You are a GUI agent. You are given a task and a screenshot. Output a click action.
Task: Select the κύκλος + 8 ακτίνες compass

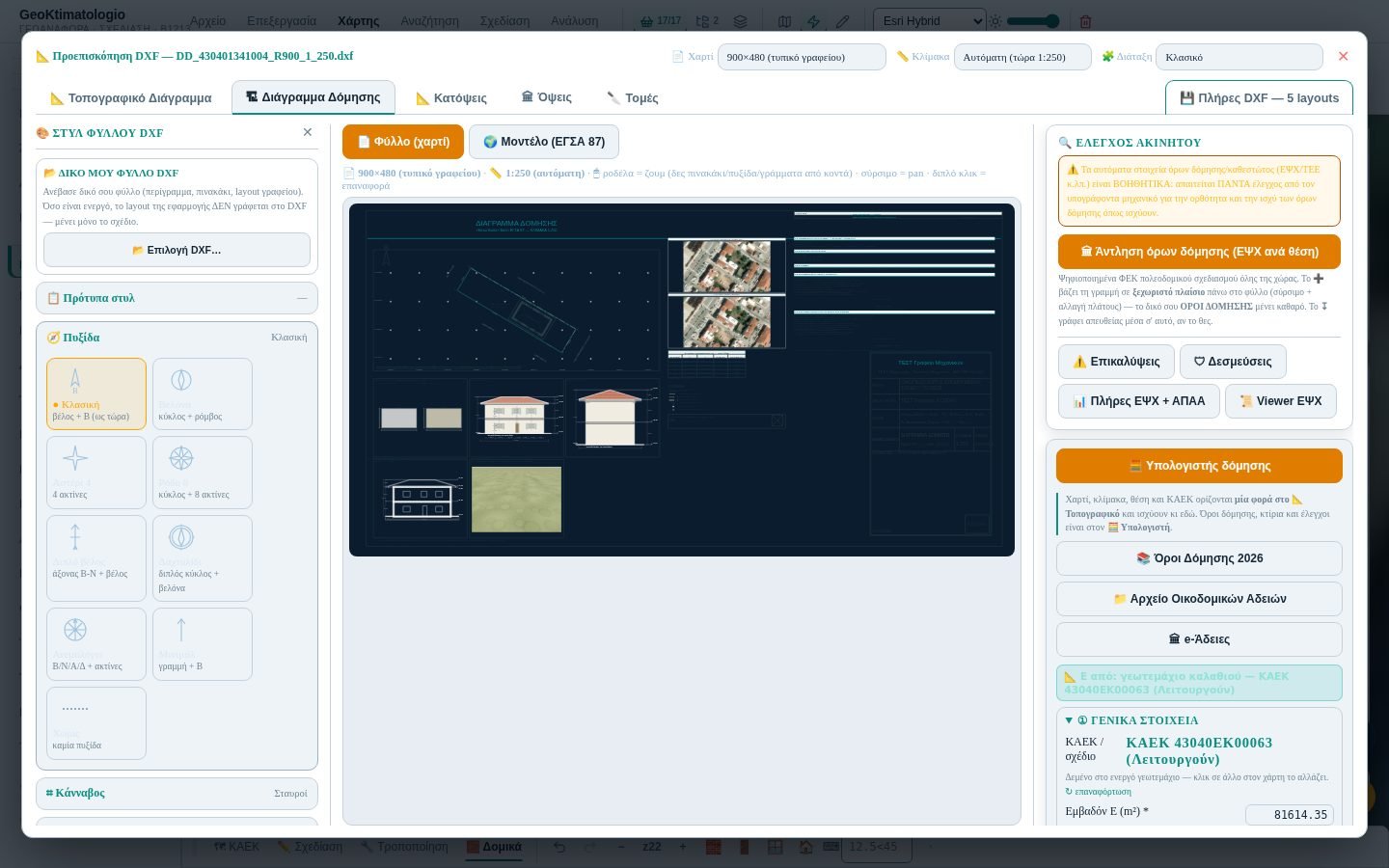pos(203,473)
